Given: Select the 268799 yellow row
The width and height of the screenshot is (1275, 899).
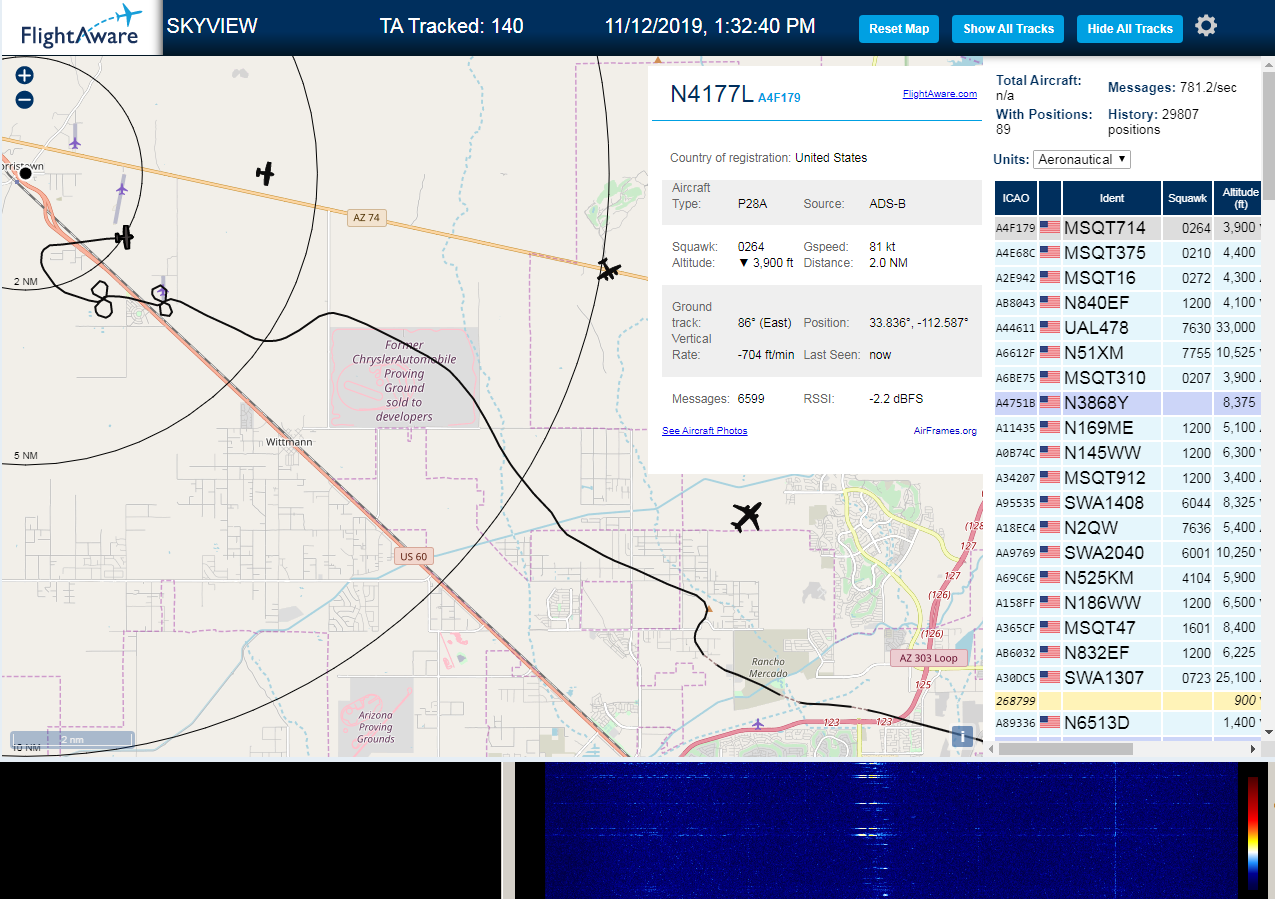Looking at the screenshot, I should pos(1128,700).
